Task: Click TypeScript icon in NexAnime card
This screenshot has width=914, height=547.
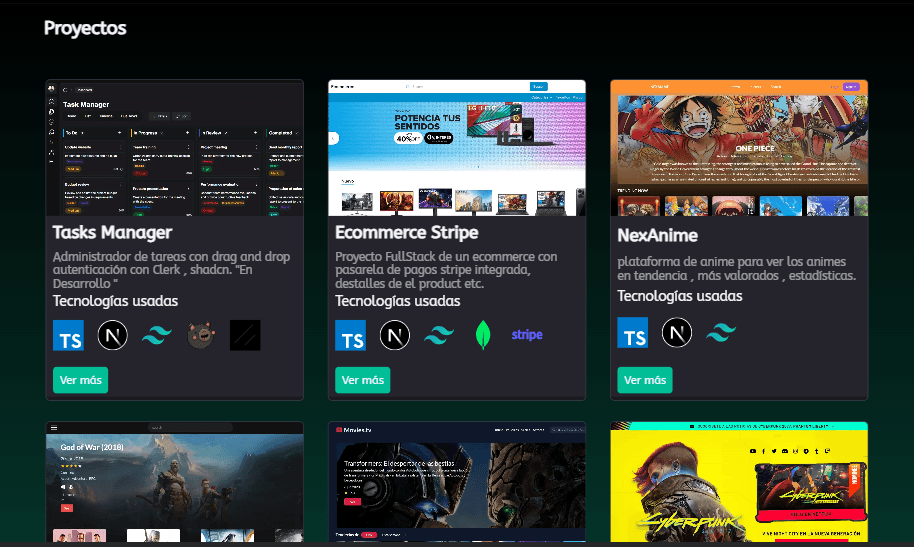Action: tap(632, 332)
